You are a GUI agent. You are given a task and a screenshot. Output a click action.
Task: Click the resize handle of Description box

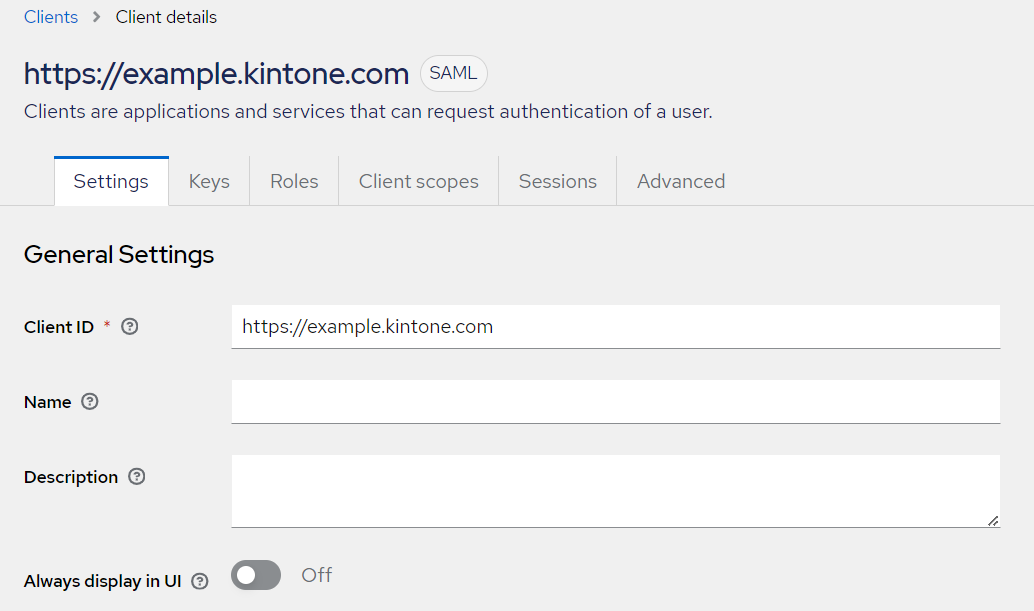tap(992, 520)
